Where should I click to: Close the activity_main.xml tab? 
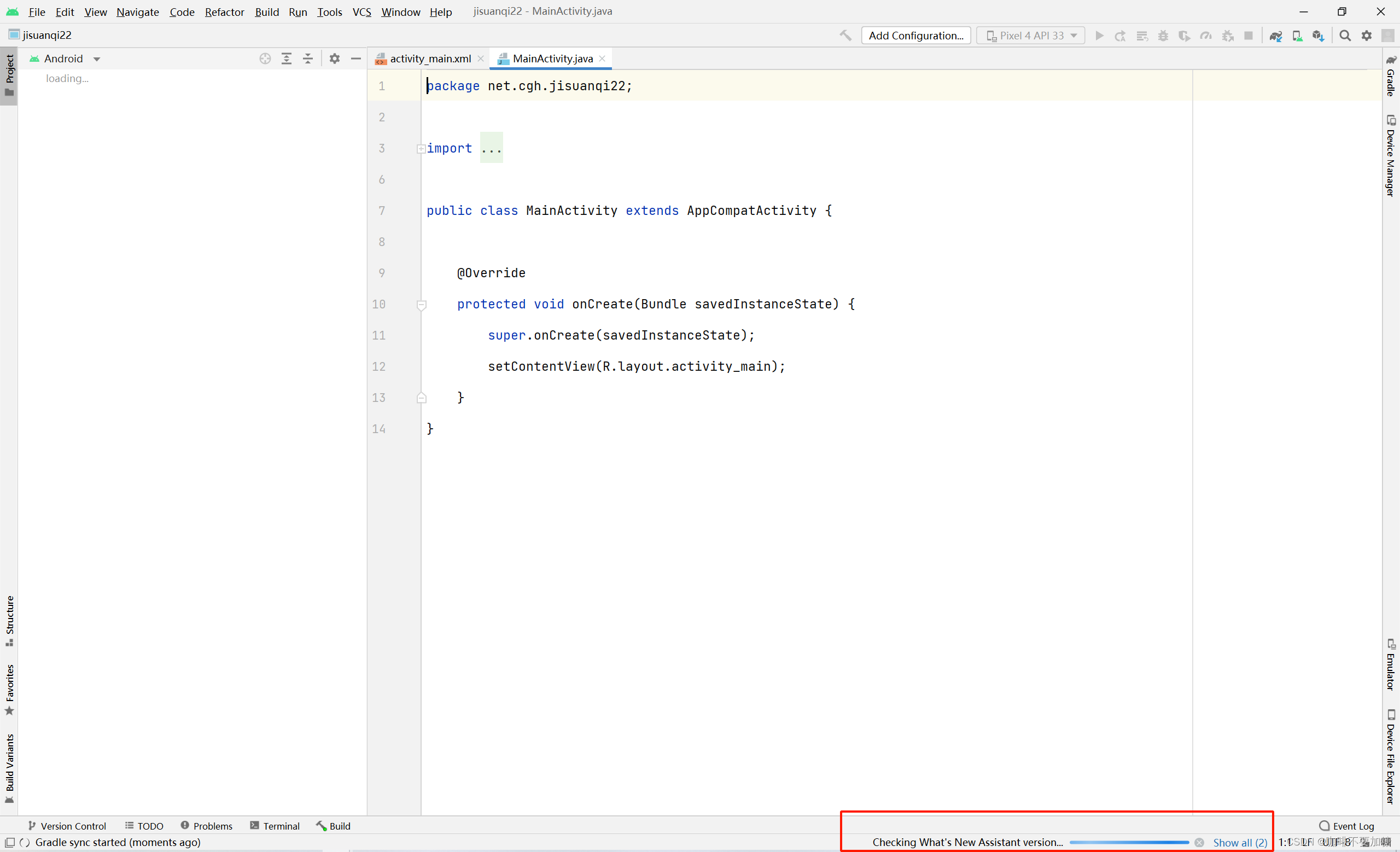click(x=481, y=59)
